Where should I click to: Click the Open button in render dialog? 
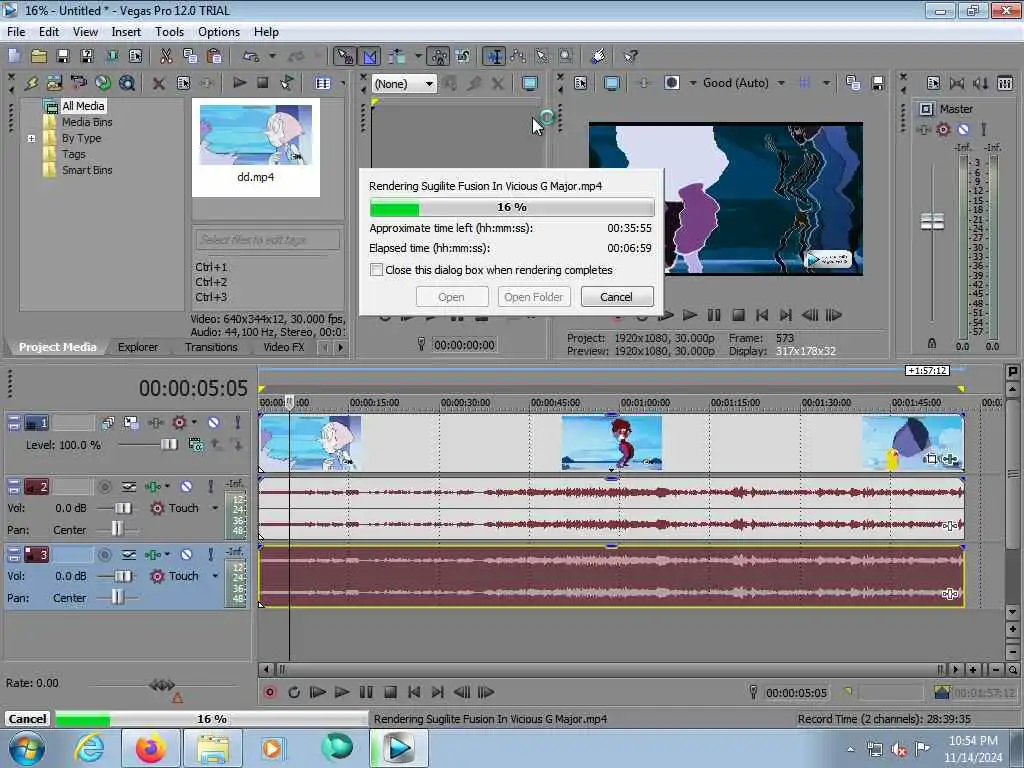tap(451, 297)
